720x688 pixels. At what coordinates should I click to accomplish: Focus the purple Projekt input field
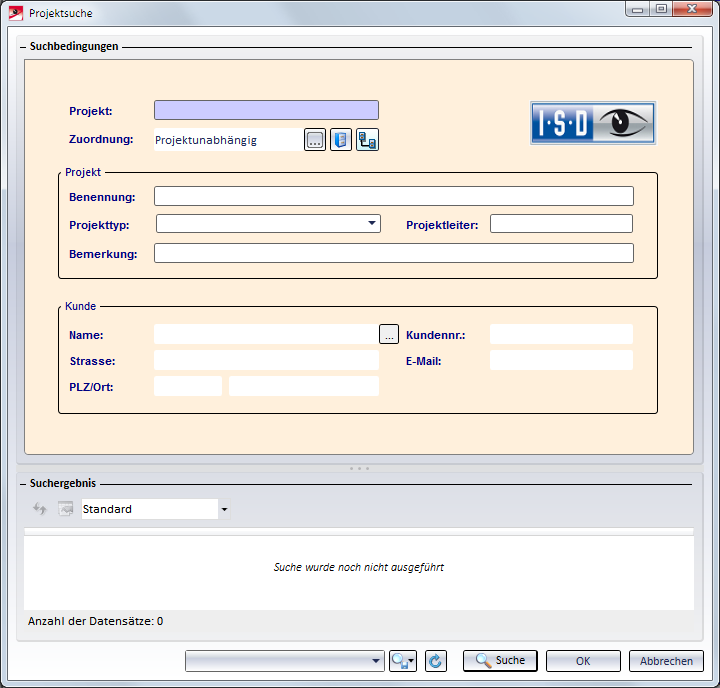click(266, 111)
